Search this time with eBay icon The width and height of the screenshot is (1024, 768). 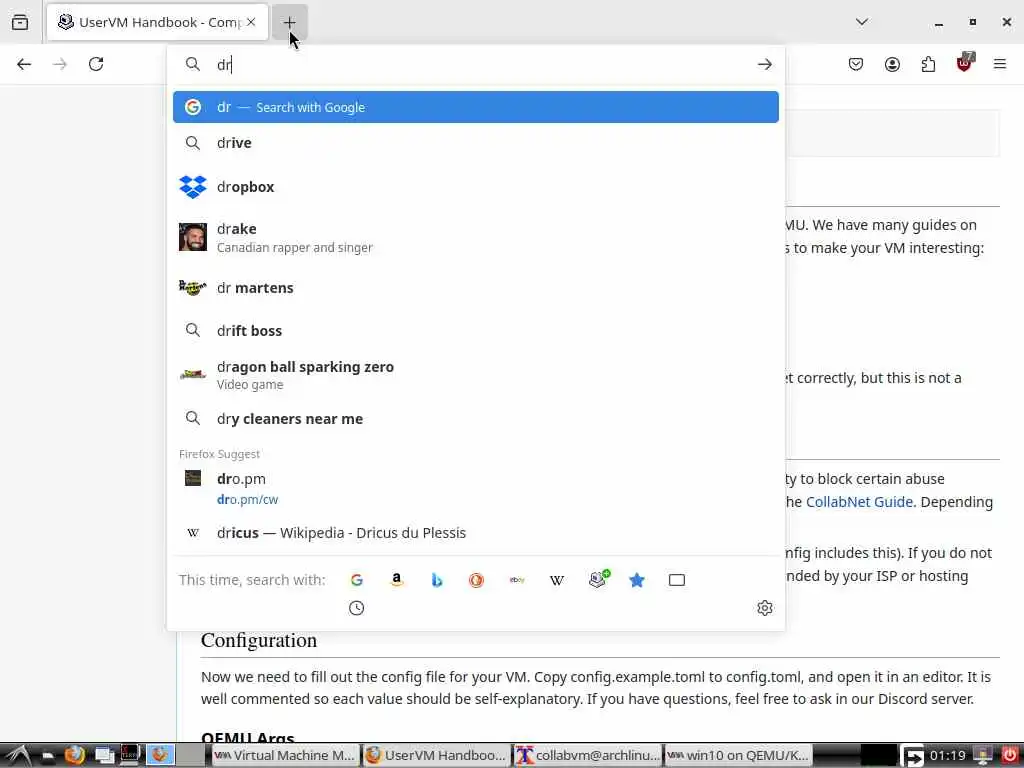click(x=517, y=580)
